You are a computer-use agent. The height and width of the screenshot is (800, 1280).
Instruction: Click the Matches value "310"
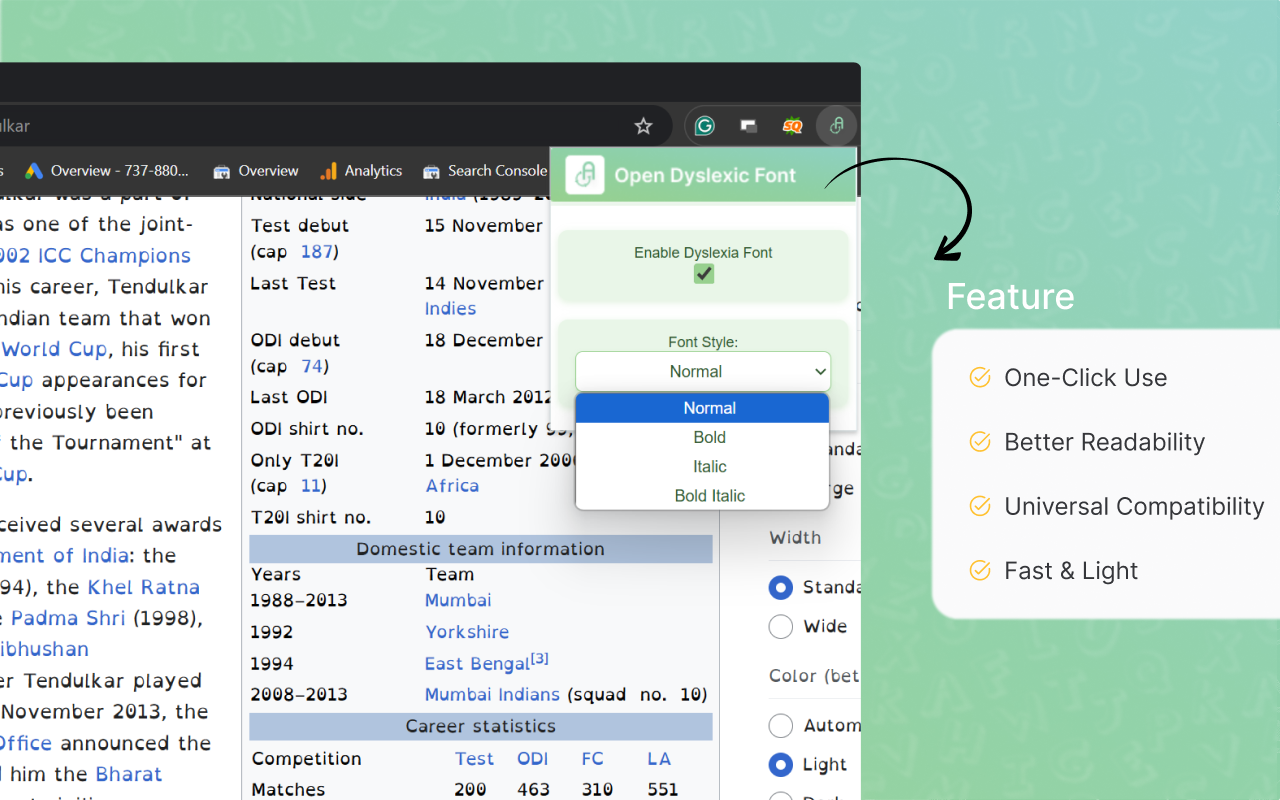(597, 789)
